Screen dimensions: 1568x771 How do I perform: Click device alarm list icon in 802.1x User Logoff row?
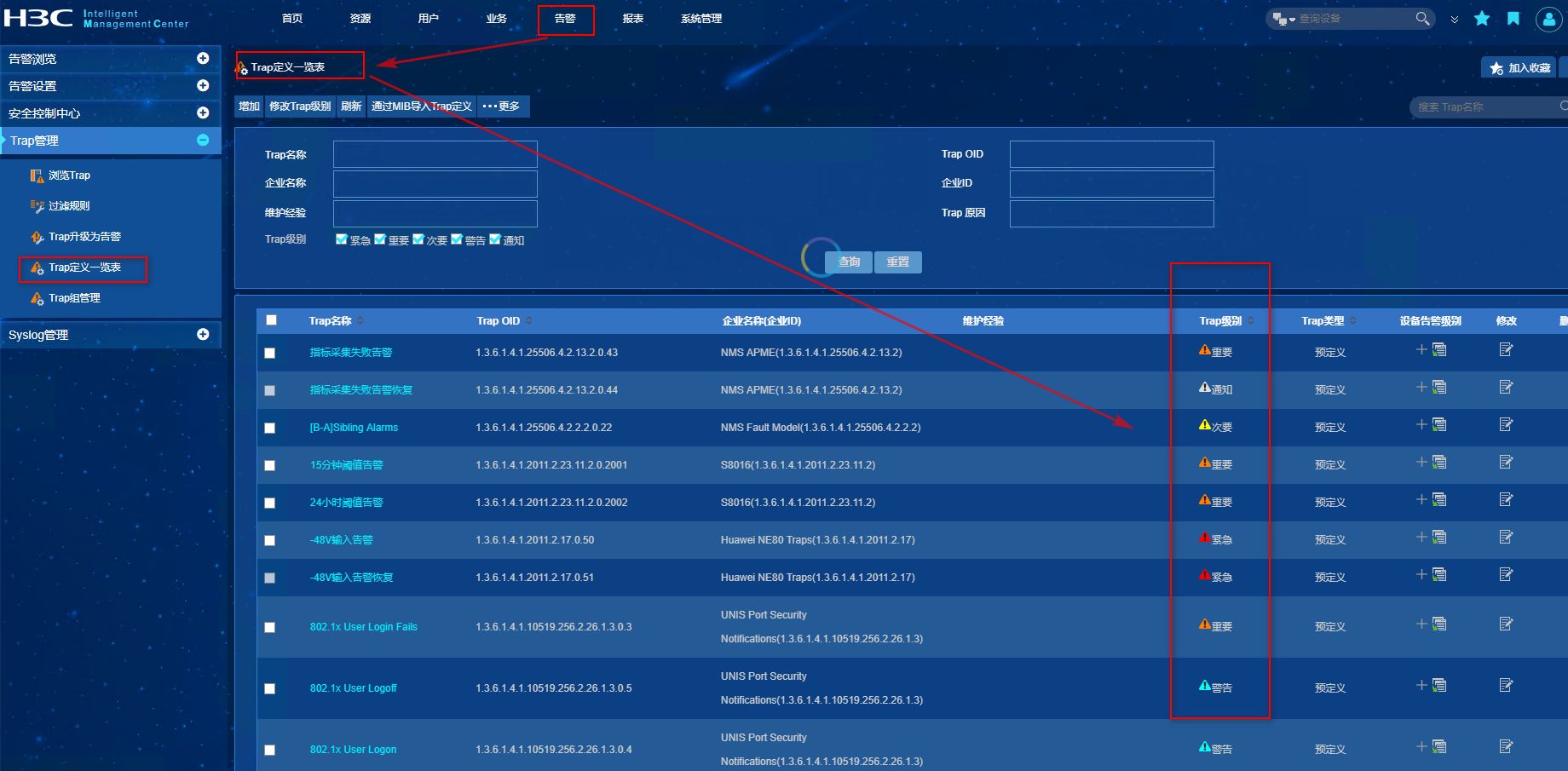click(x=1439, y=685)
